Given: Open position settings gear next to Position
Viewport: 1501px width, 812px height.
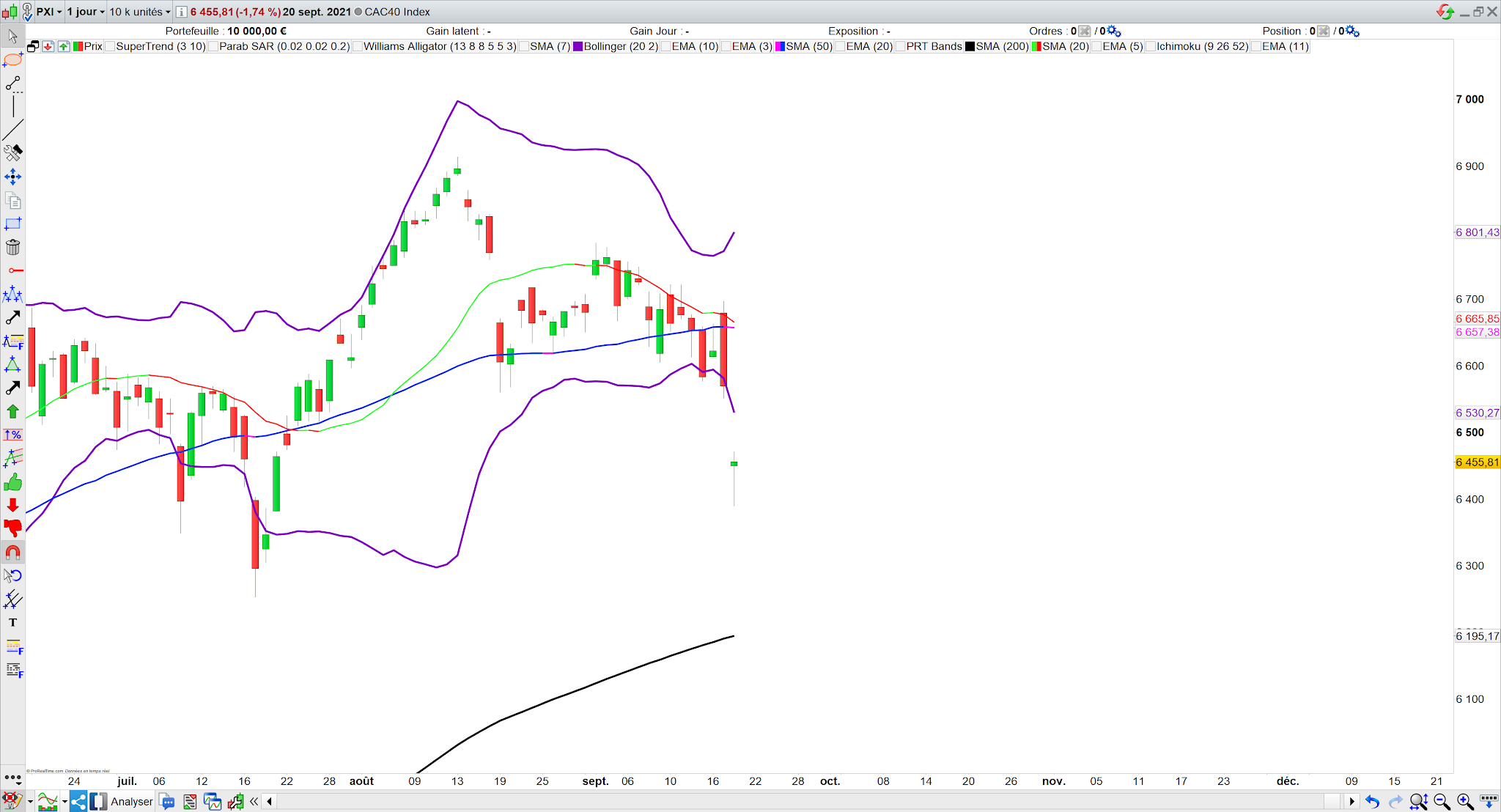Looking at the screenshot, I should (1352, 31).
